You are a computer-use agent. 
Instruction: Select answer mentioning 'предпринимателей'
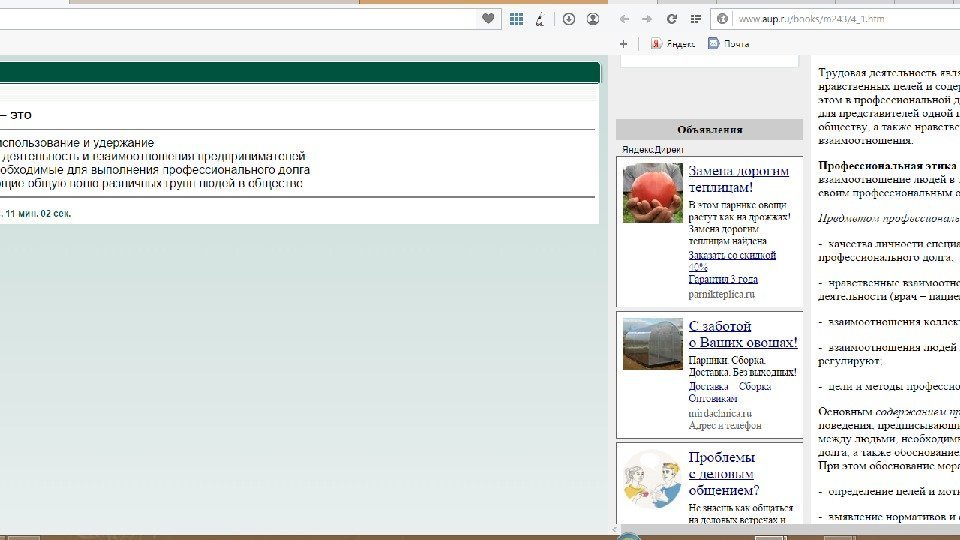coord(153,156)
